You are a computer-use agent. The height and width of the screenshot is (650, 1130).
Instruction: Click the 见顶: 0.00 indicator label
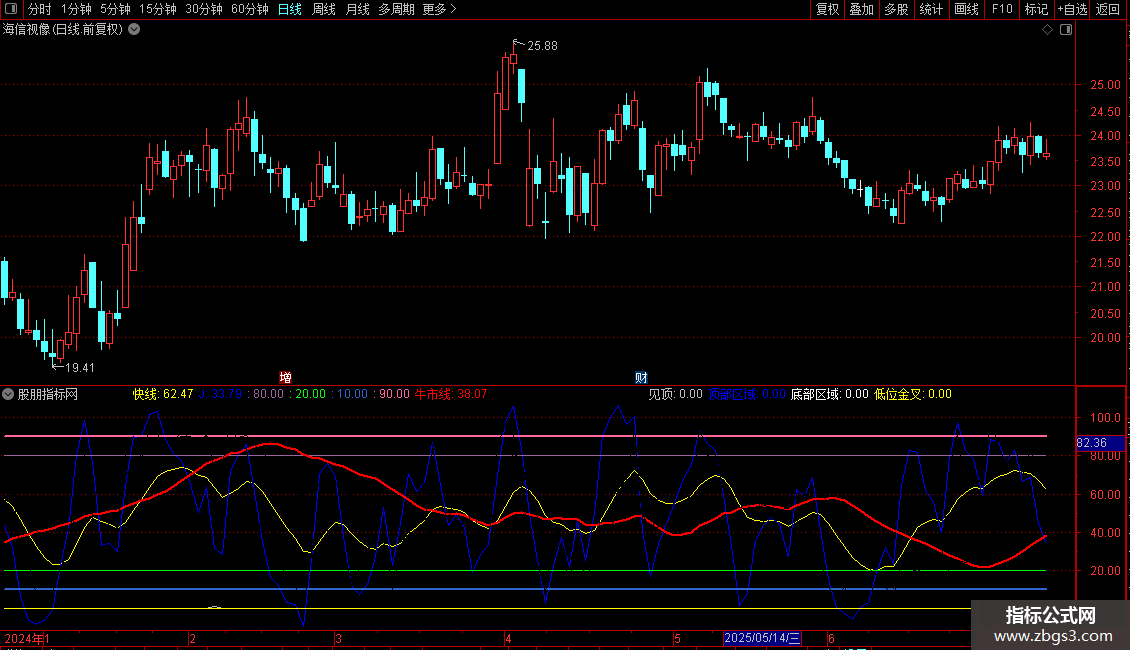tap(675, 394)
